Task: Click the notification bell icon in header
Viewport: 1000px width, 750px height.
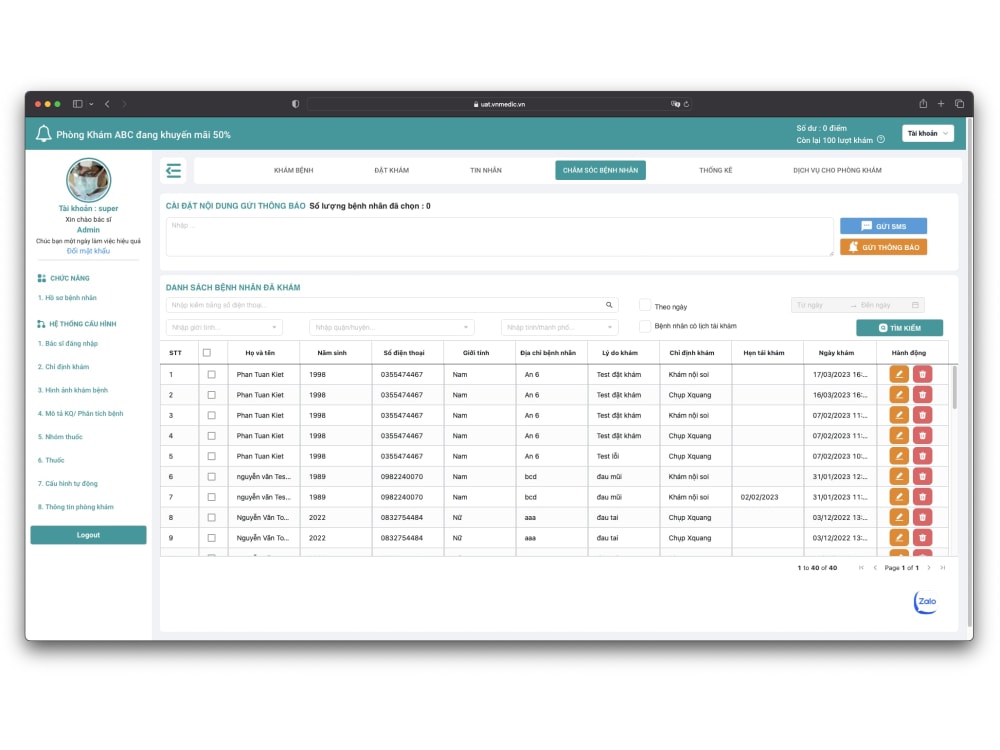Action: [43, 134]
